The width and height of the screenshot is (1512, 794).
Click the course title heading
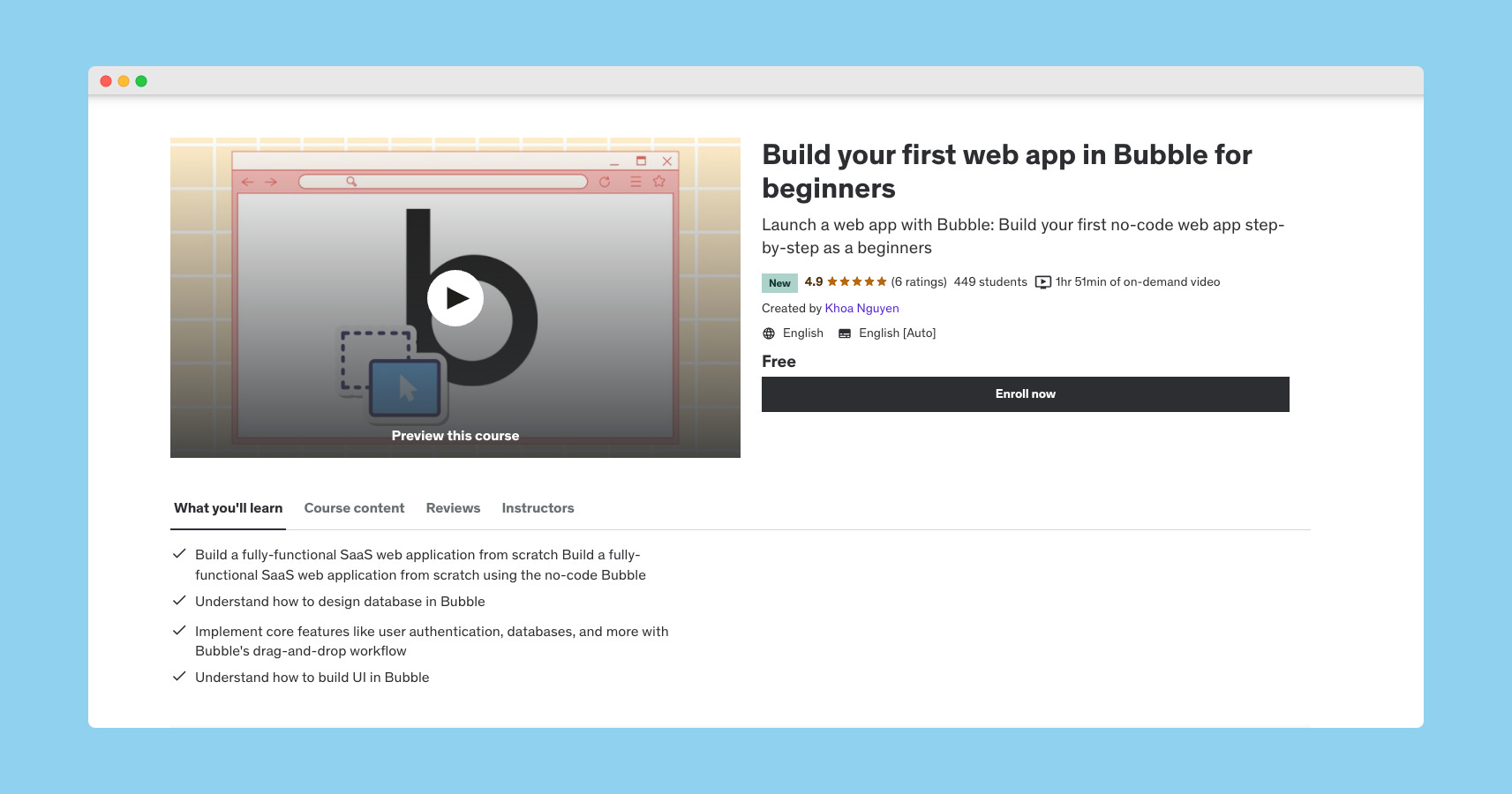1007,171
